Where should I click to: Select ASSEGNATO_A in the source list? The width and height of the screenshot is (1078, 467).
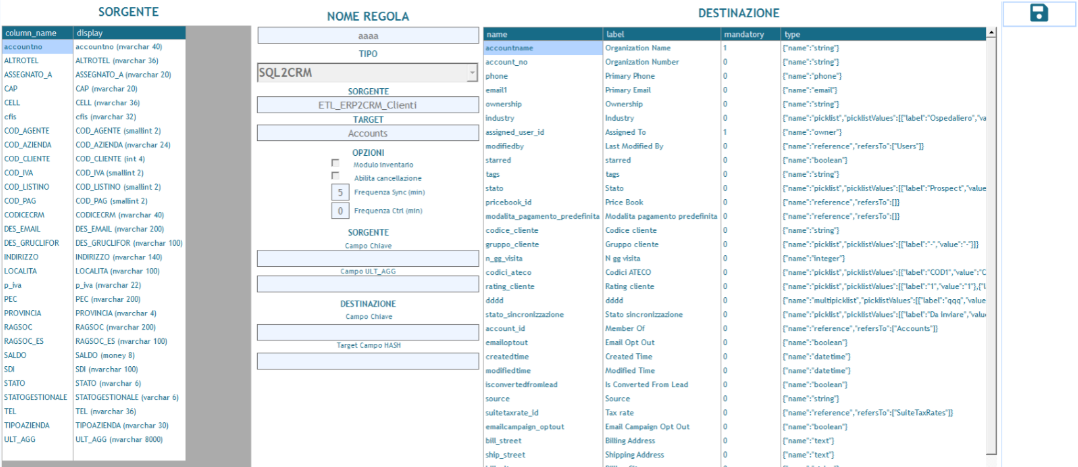[x=37, y=74]
